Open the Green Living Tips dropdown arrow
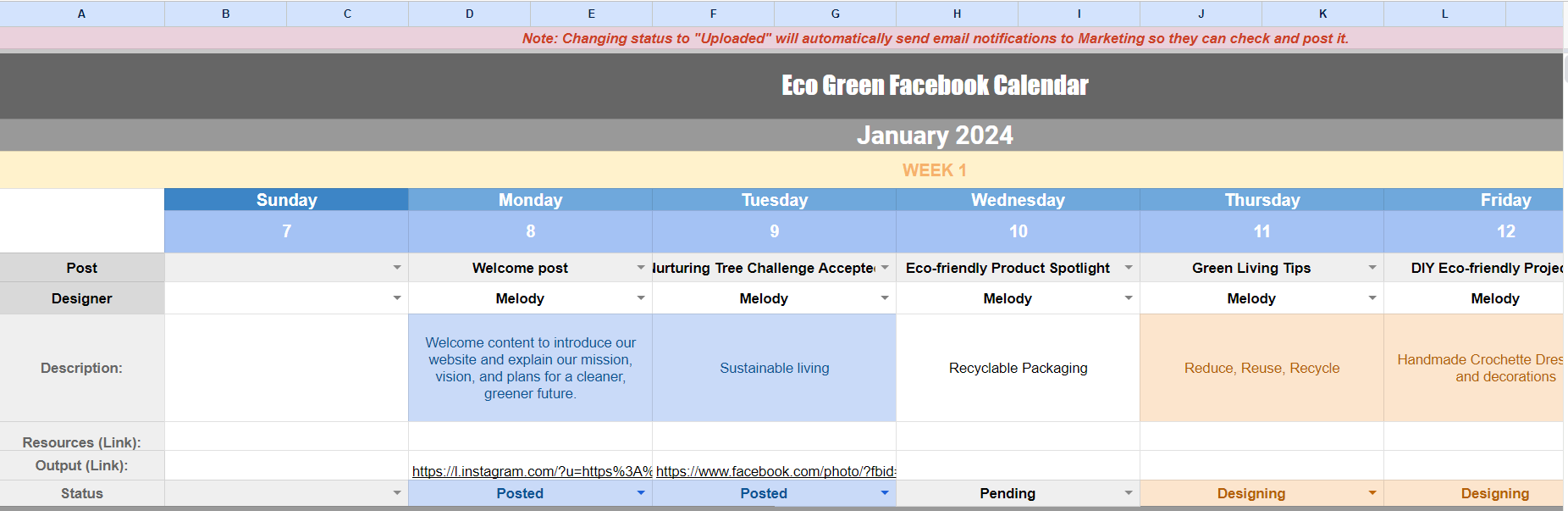Image resolution: width=1568 pixels, height=511 pixels. coord(1372,268)
